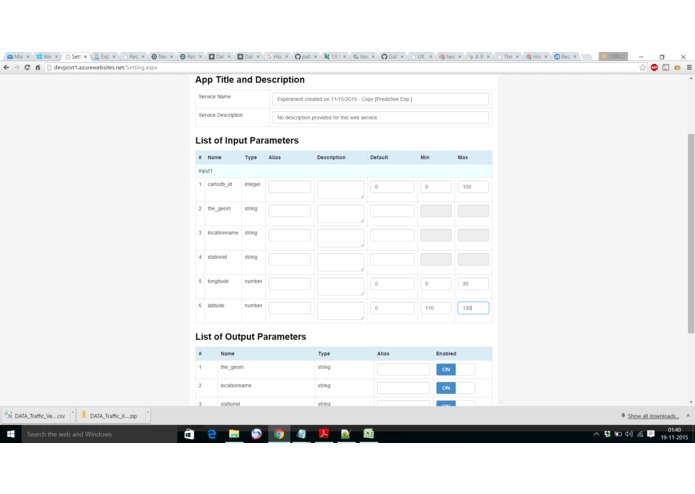
Task: Open the browser home page icon
Action: point(38,67)
